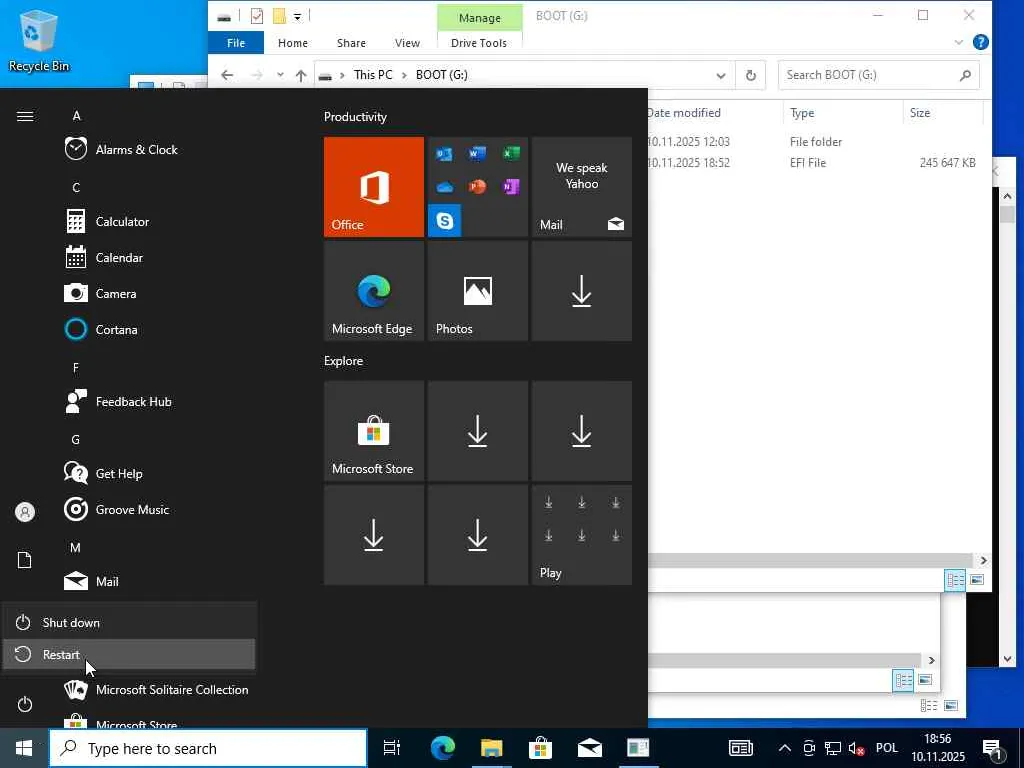Go up one folder level
The image size is (1024, 768).
[x=300, y=75]
